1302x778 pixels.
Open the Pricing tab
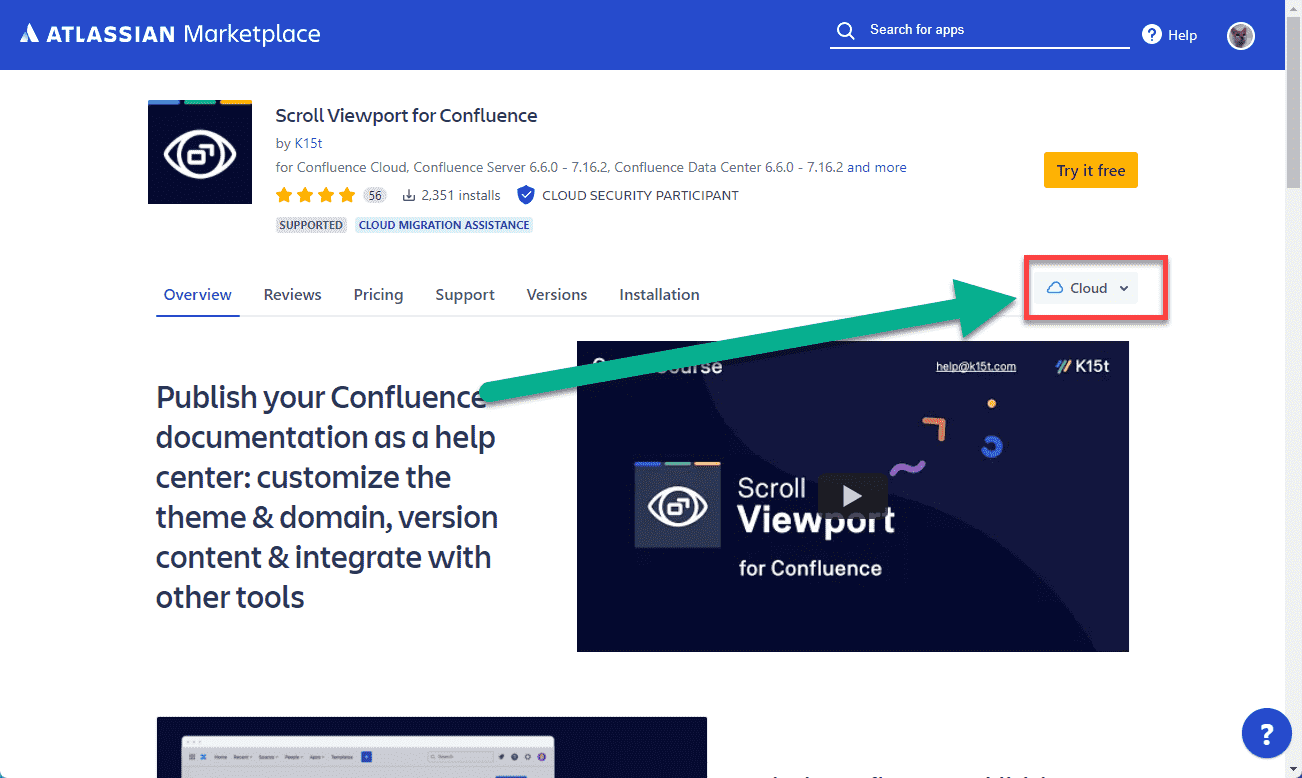pos(379,295)
